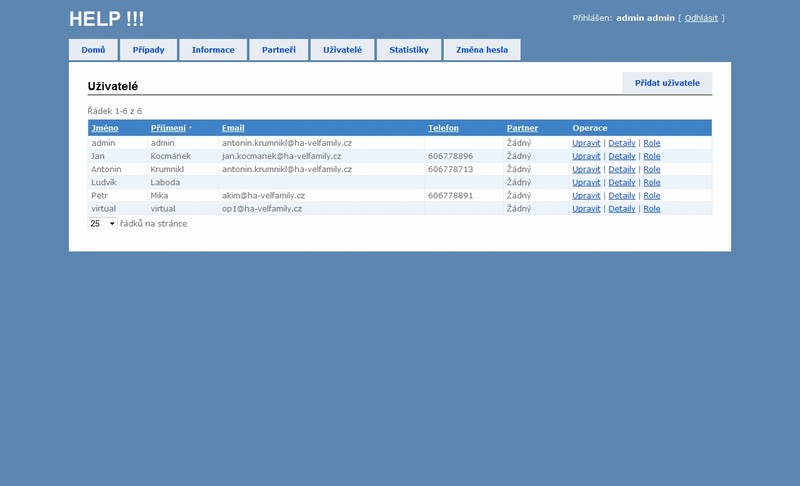
Task: Select phone number 606778896
Action: pos(451,156)
